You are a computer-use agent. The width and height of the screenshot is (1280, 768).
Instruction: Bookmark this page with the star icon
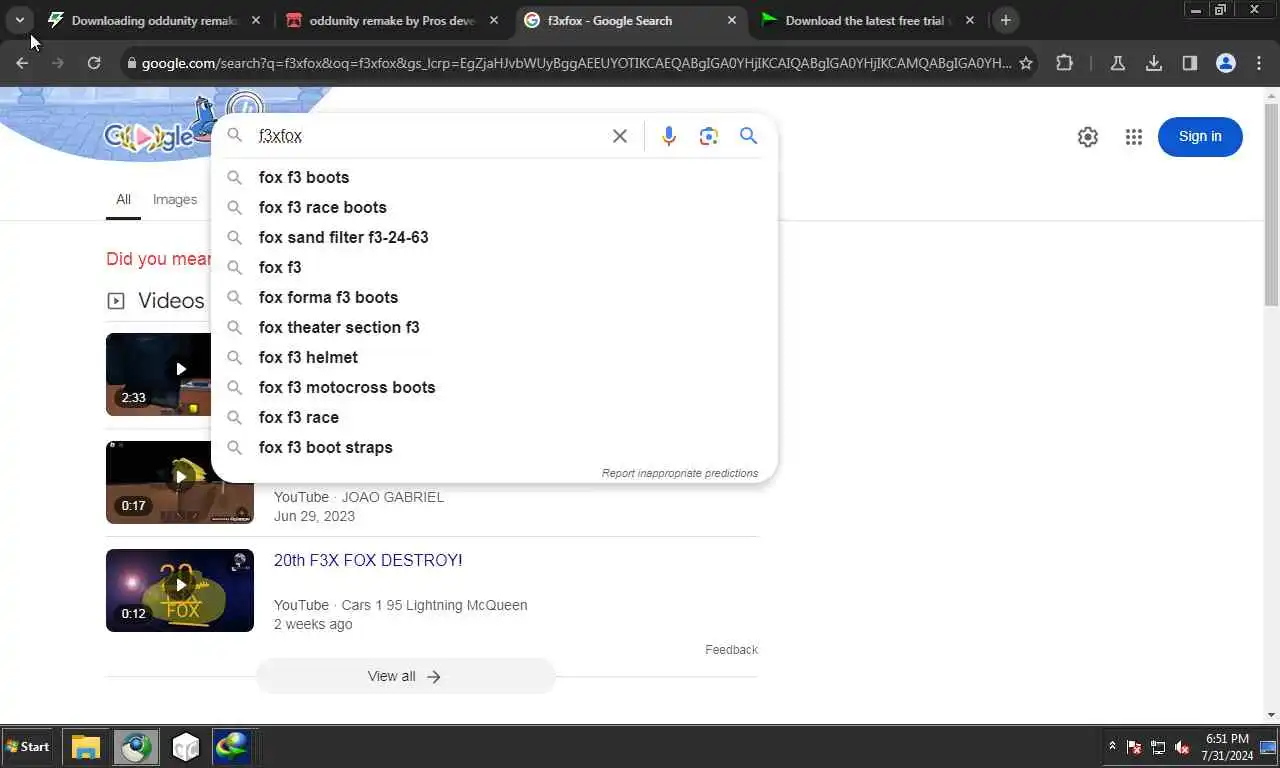(1025, 63)
